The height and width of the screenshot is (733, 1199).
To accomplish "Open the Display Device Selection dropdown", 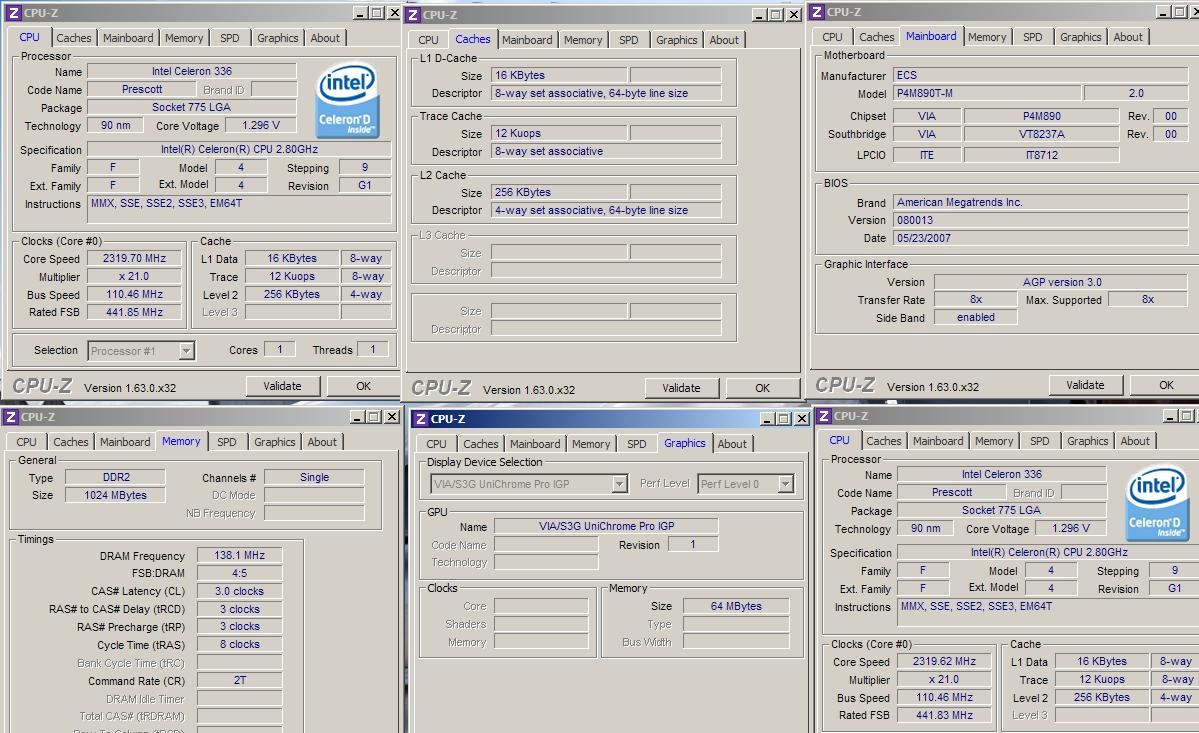I will pyautogui.click(x=619, y=484).
